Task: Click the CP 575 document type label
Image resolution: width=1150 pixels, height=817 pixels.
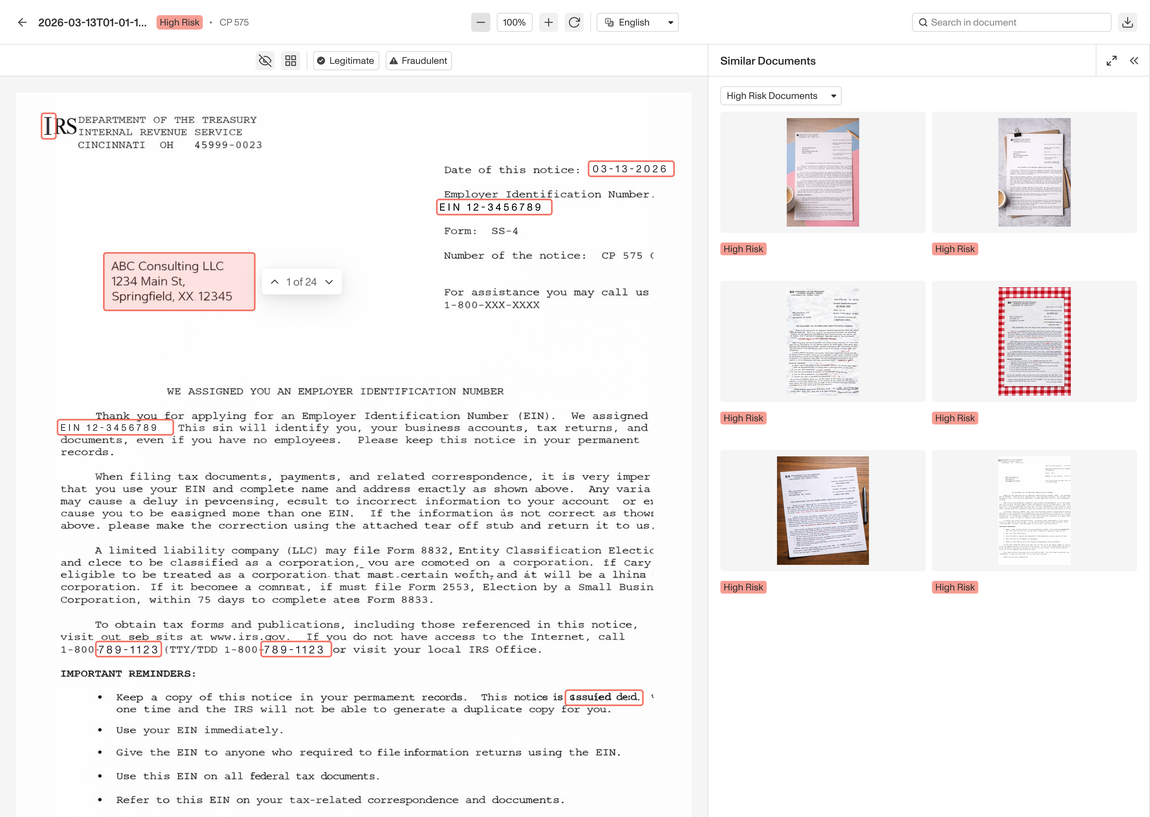Action: [x=234, y=22]
